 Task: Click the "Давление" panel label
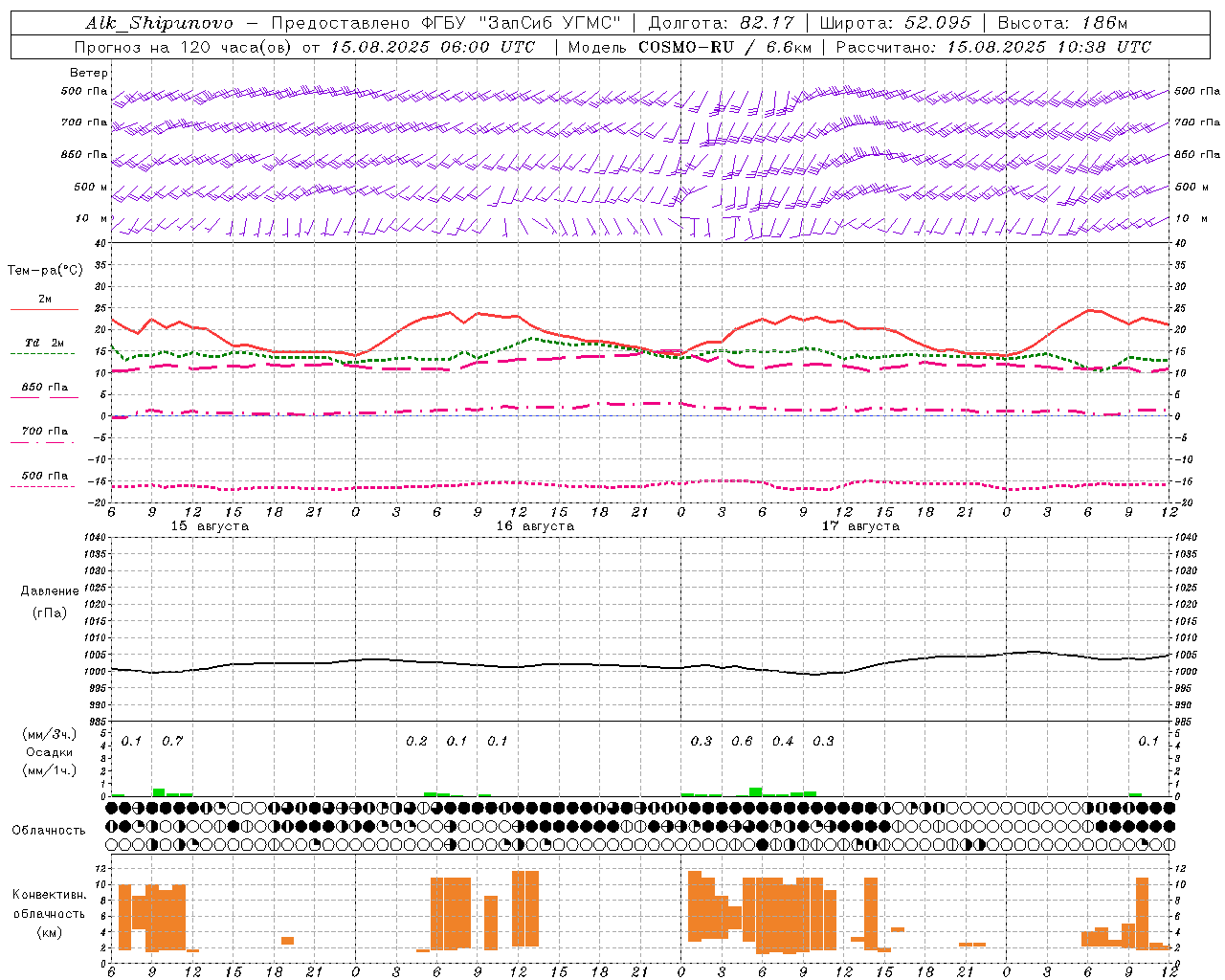[x=50, y=591]
